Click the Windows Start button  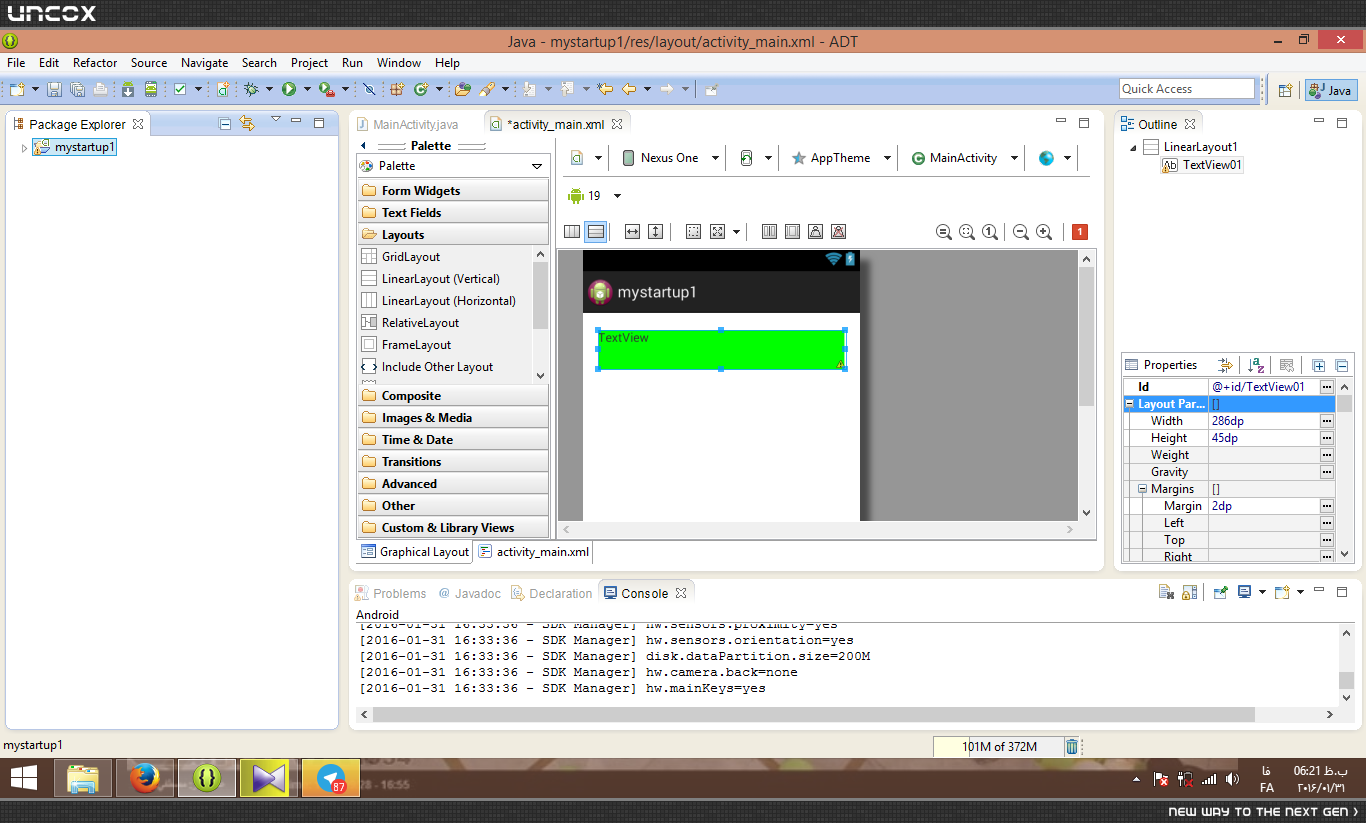tap(24, 777)
